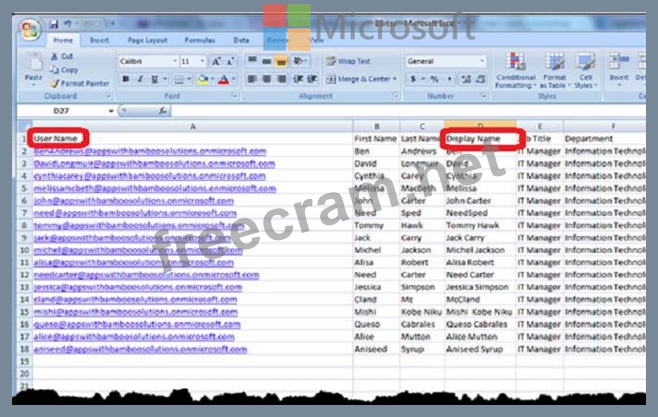Click Decrease Decimal icon
This screenshot has width=658, height=417.
click(481, 79)
